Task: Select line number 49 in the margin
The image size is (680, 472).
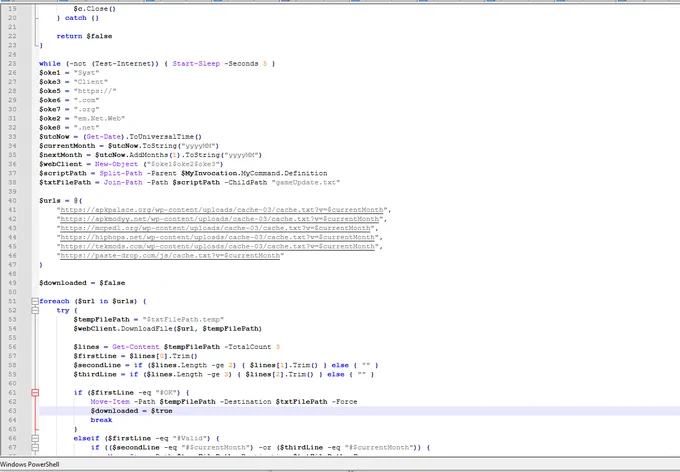Action: (12, 283)
